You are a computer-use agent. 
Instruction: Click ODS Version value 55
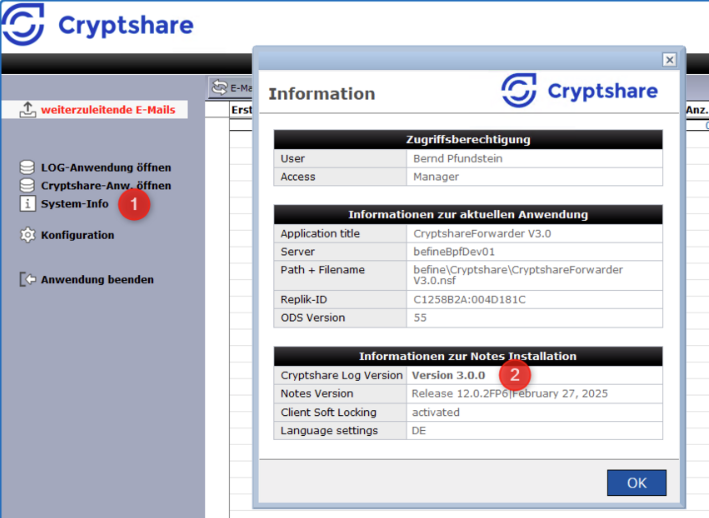point(420,318)
